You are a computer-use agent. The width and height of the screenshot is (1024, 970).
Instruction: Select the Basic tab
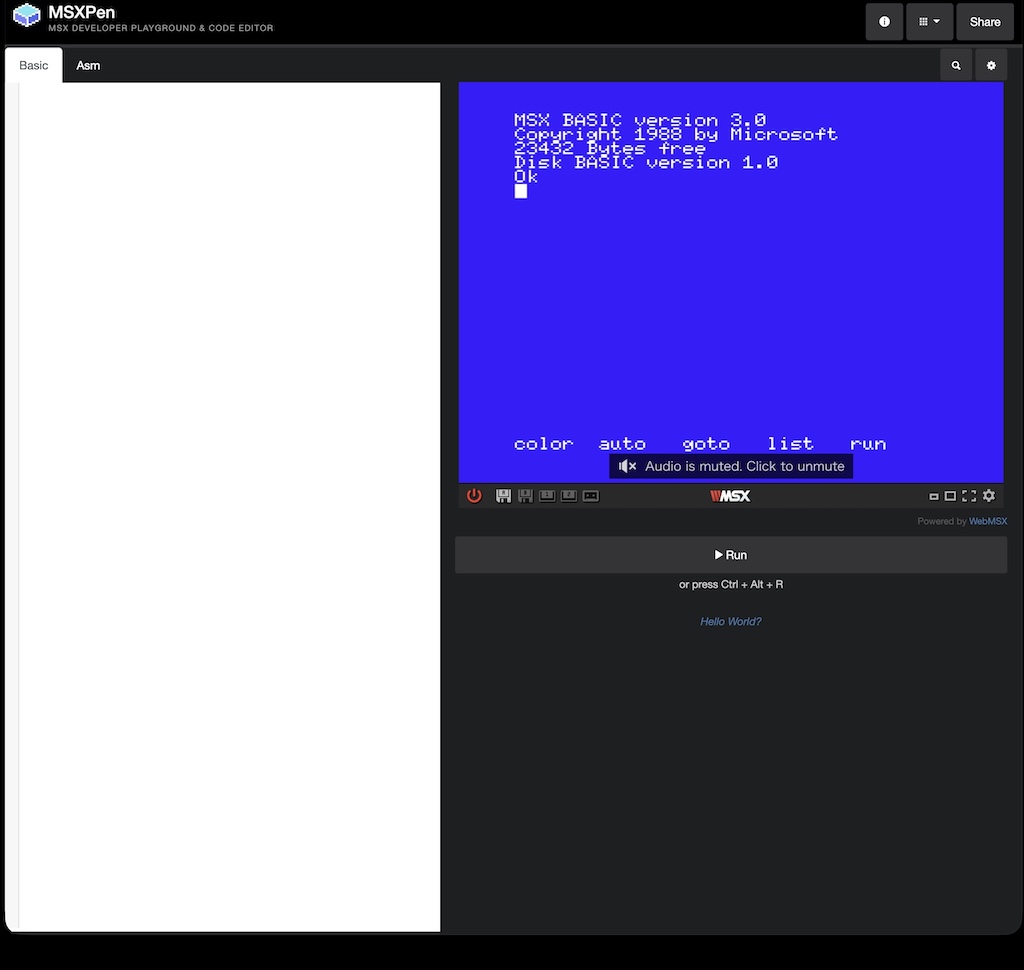point(33,65)
